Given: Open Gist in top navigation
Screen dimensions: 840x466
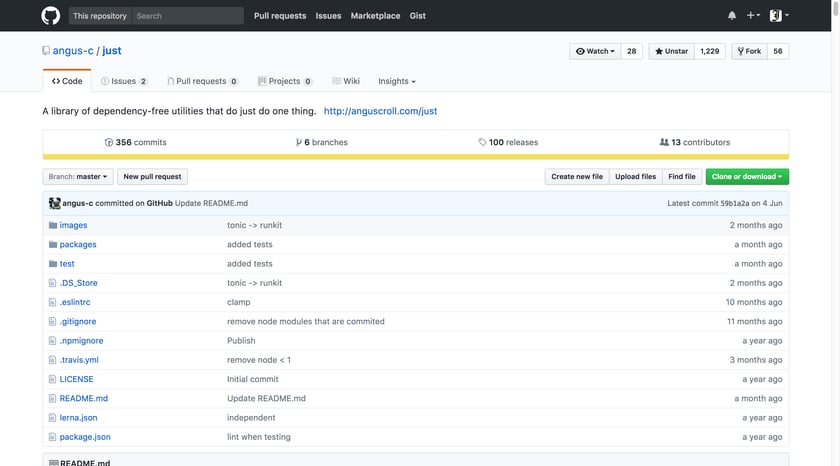Looking at the screenshot, I should pyautogui.click(x=418, y=16).
